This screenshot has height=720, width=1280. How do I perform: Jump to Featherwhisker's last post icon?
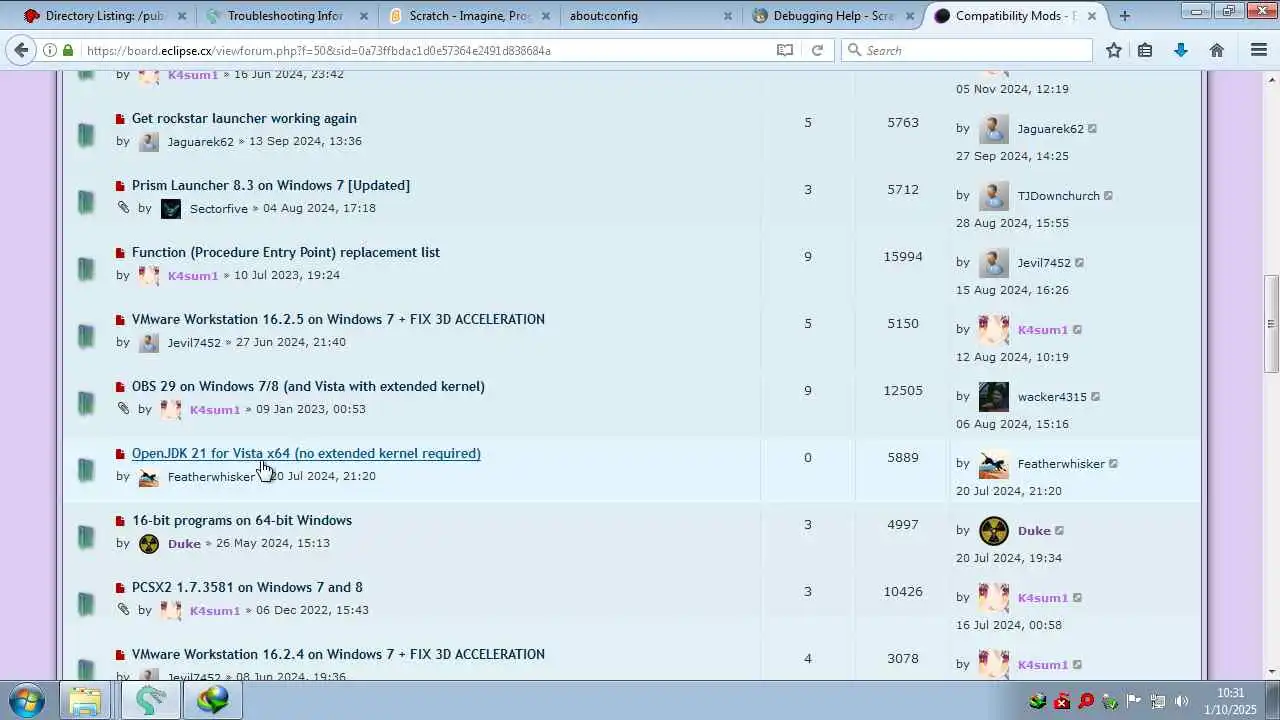(1113, 464)
